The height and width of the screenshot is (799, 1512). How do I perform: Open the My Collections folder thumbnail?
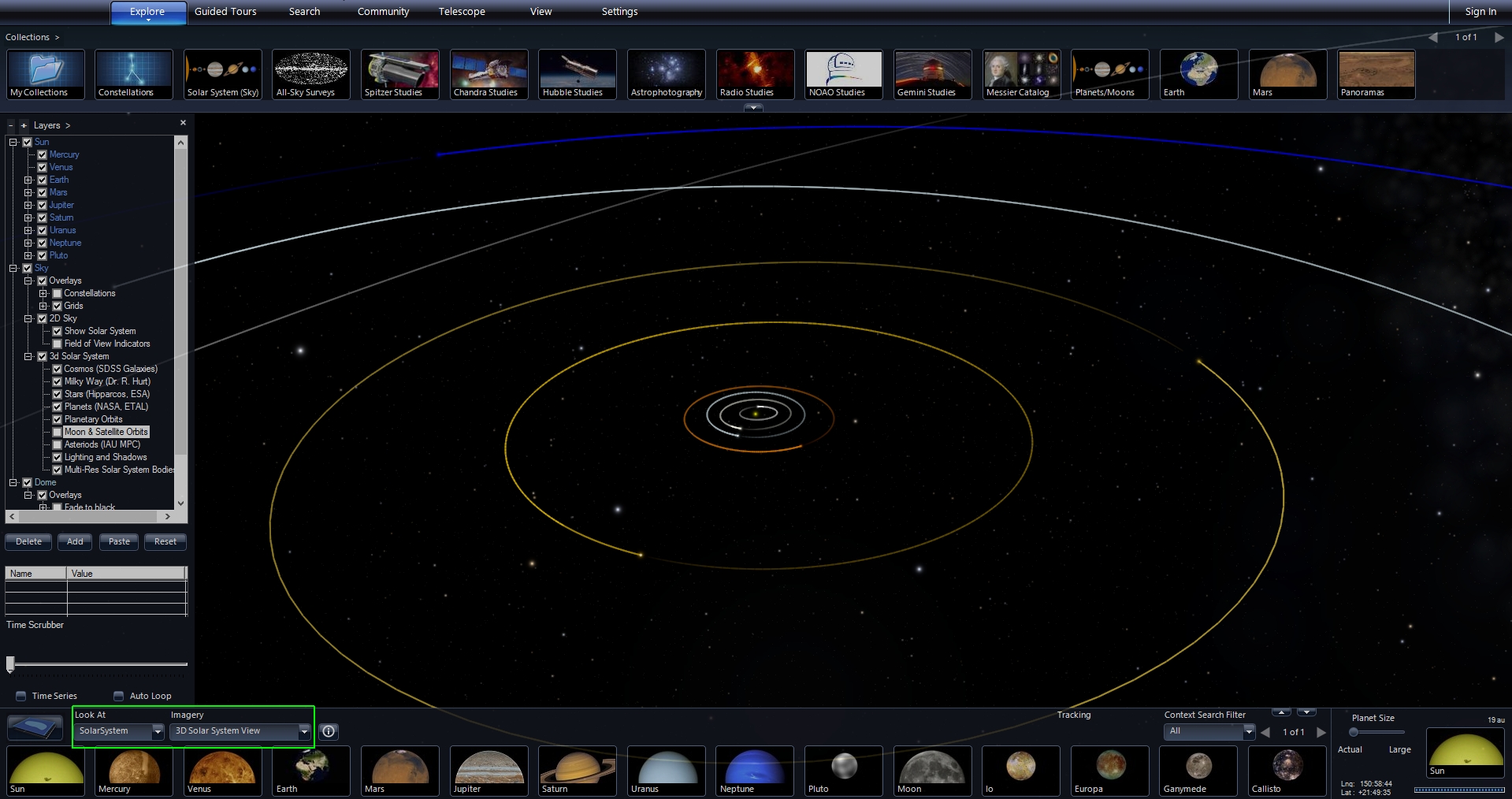pos(46,75)
